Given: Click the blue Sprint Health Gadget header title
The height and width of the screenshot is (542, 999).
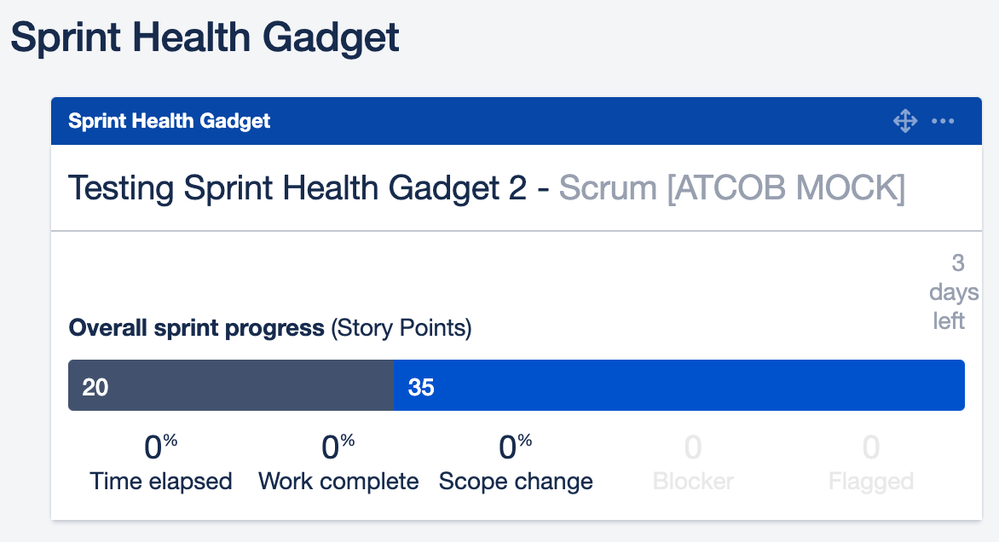Looking at the screenshot, I should point(169,121).
